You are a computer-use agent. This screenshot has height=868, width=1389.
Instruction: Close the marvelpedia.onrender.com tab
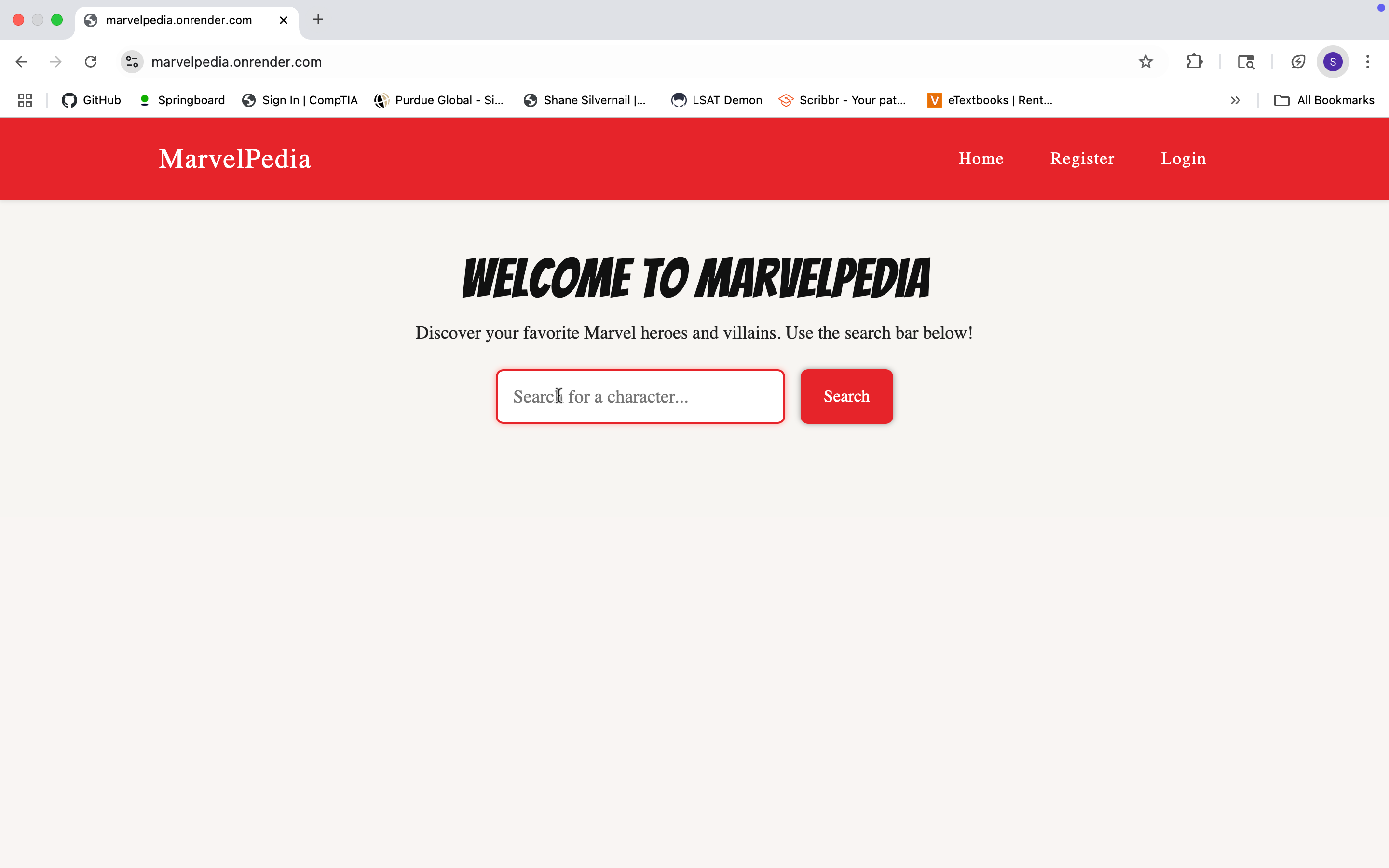(284, 20)
